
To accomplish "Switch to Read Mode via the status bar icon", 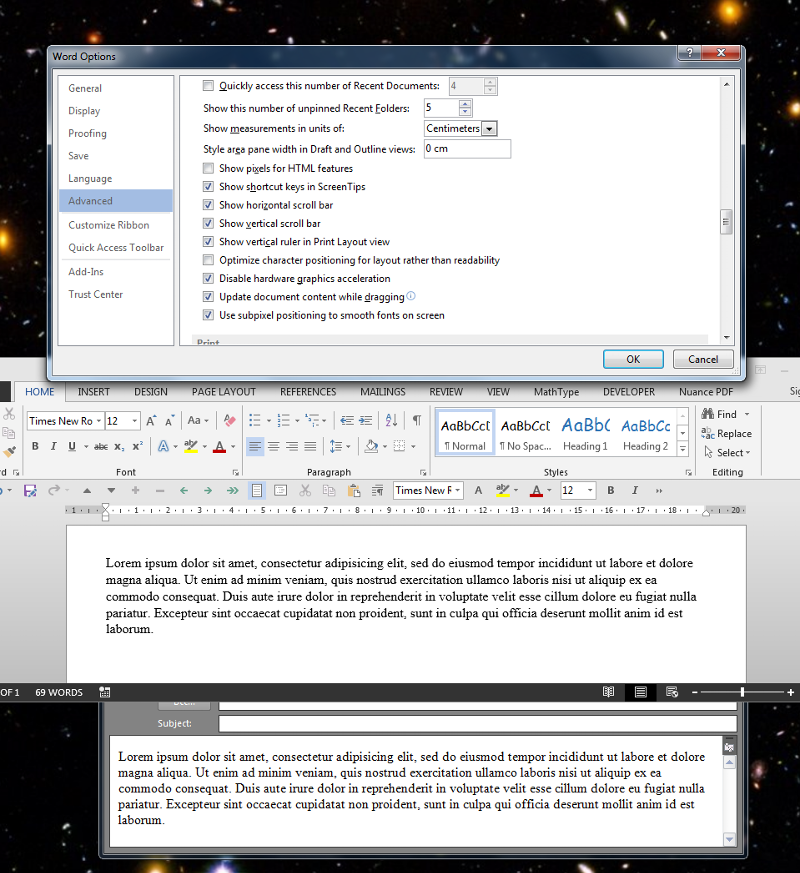I will pos(609,692).
